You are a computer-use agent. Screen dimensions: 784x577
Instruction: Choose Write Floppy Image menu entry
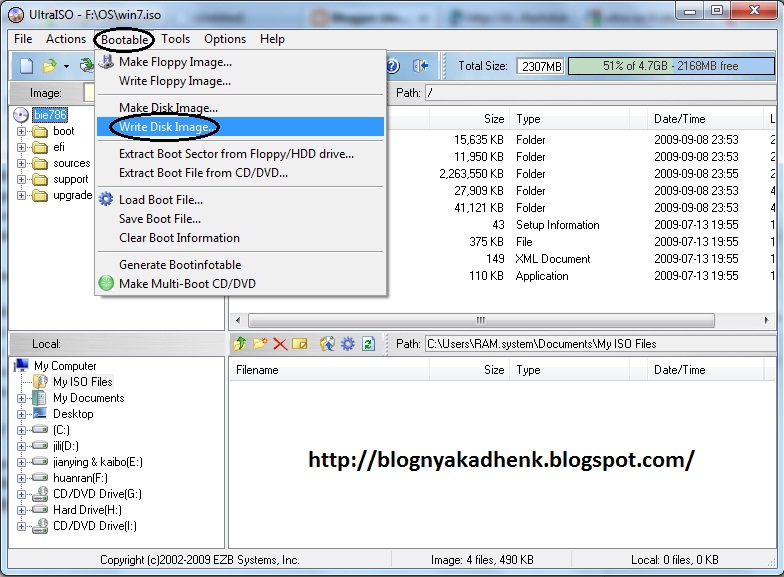pyautogui.click(x=240, y=80)
